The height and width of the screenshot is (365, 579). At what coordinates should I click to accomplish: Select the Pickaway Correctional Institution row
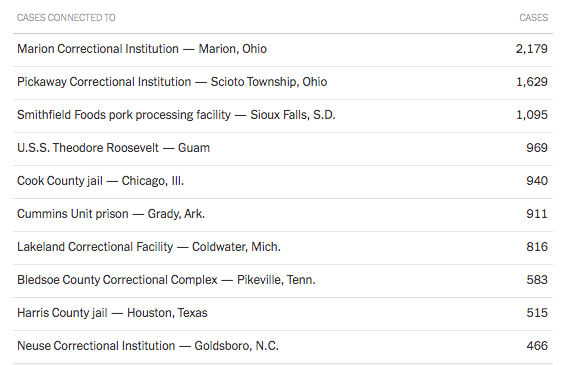point(283,83)
